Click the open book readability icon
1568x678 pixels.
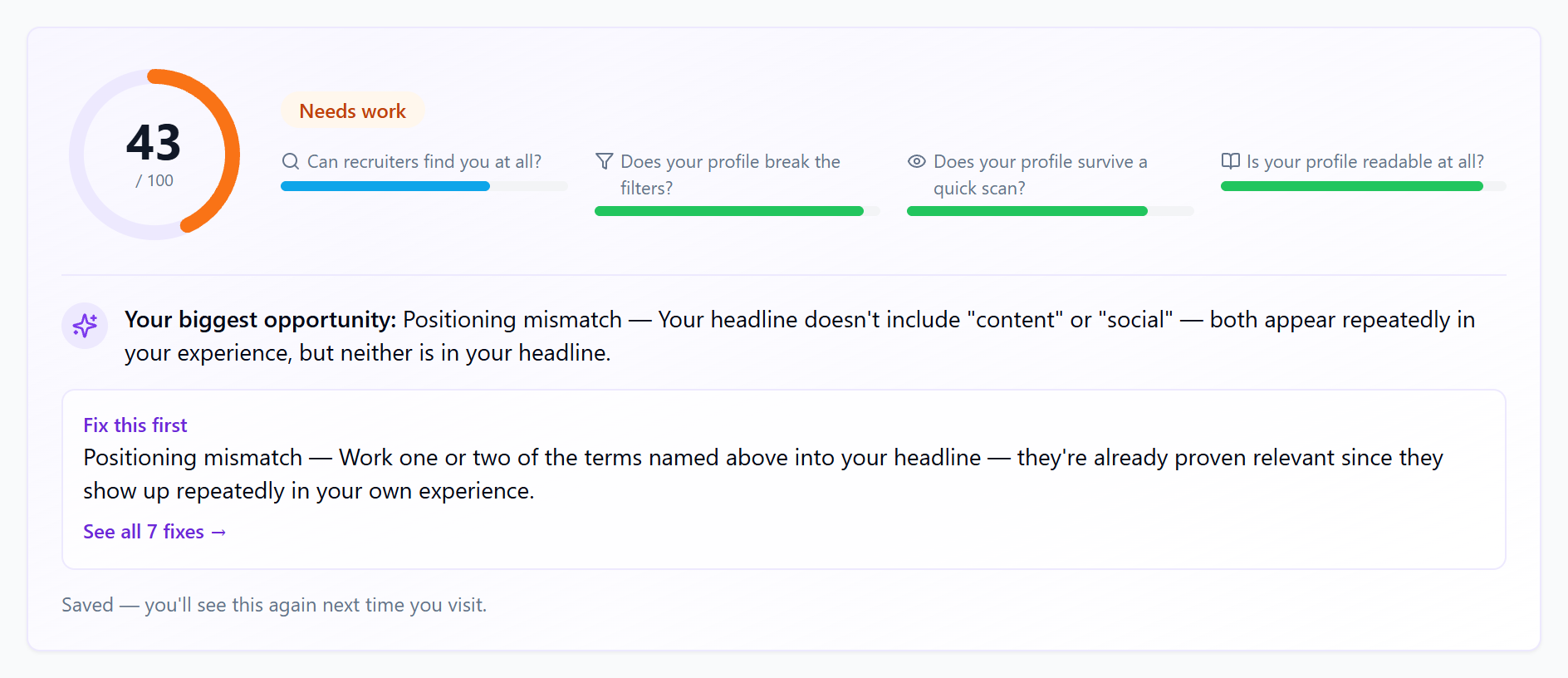(1231, 161)
